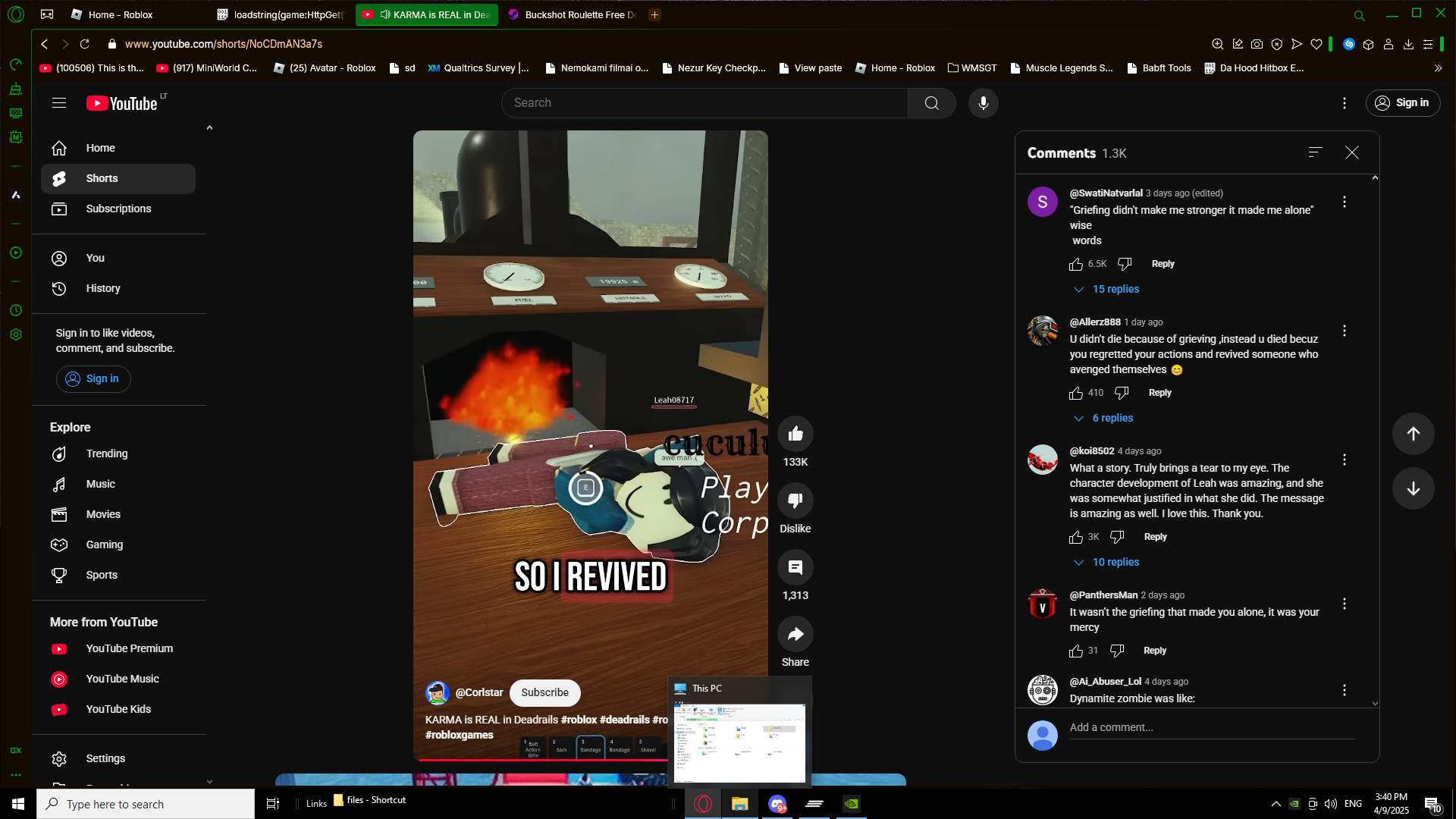
Task: Like the Short with the thumbs-up button
Action: click(x=795, y=434)
